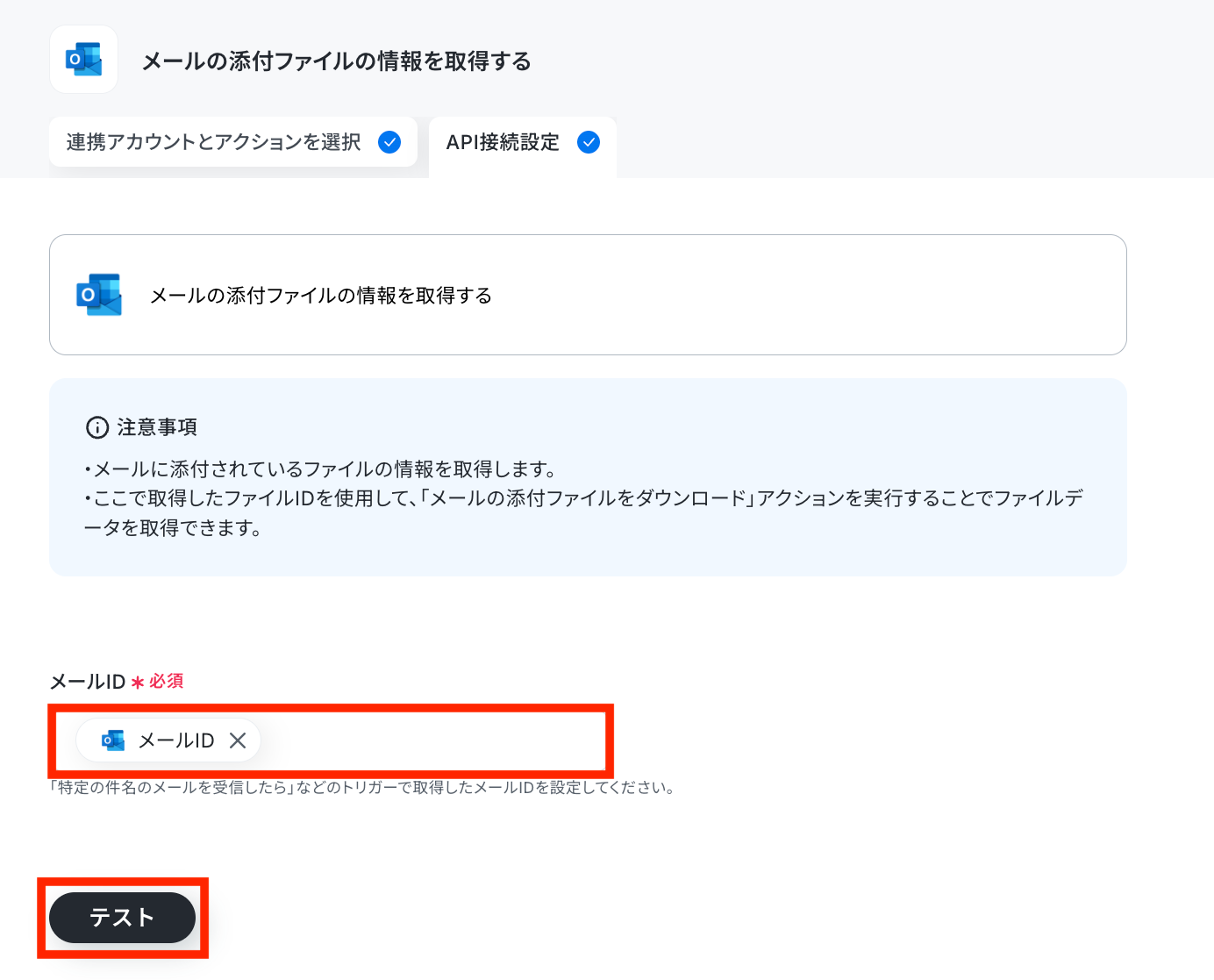Run the テスト button
The image size is (1214, 980).
pyautogui.click(x=122, y=918)
